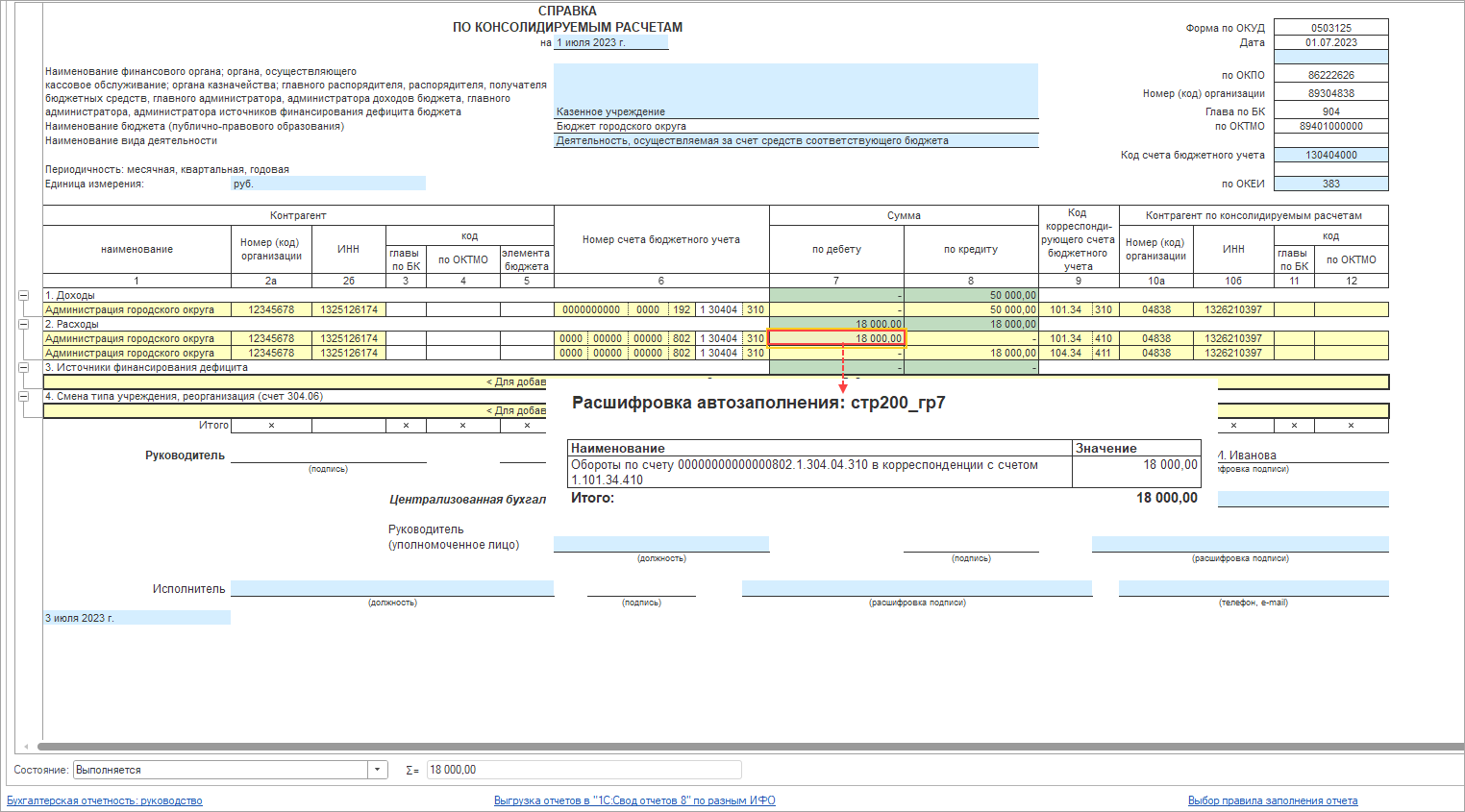The height and width of the screenshot is (812, 1465).
Task: Click the signing date '3 июля 2023 г.'
Action: pos(137,618)
